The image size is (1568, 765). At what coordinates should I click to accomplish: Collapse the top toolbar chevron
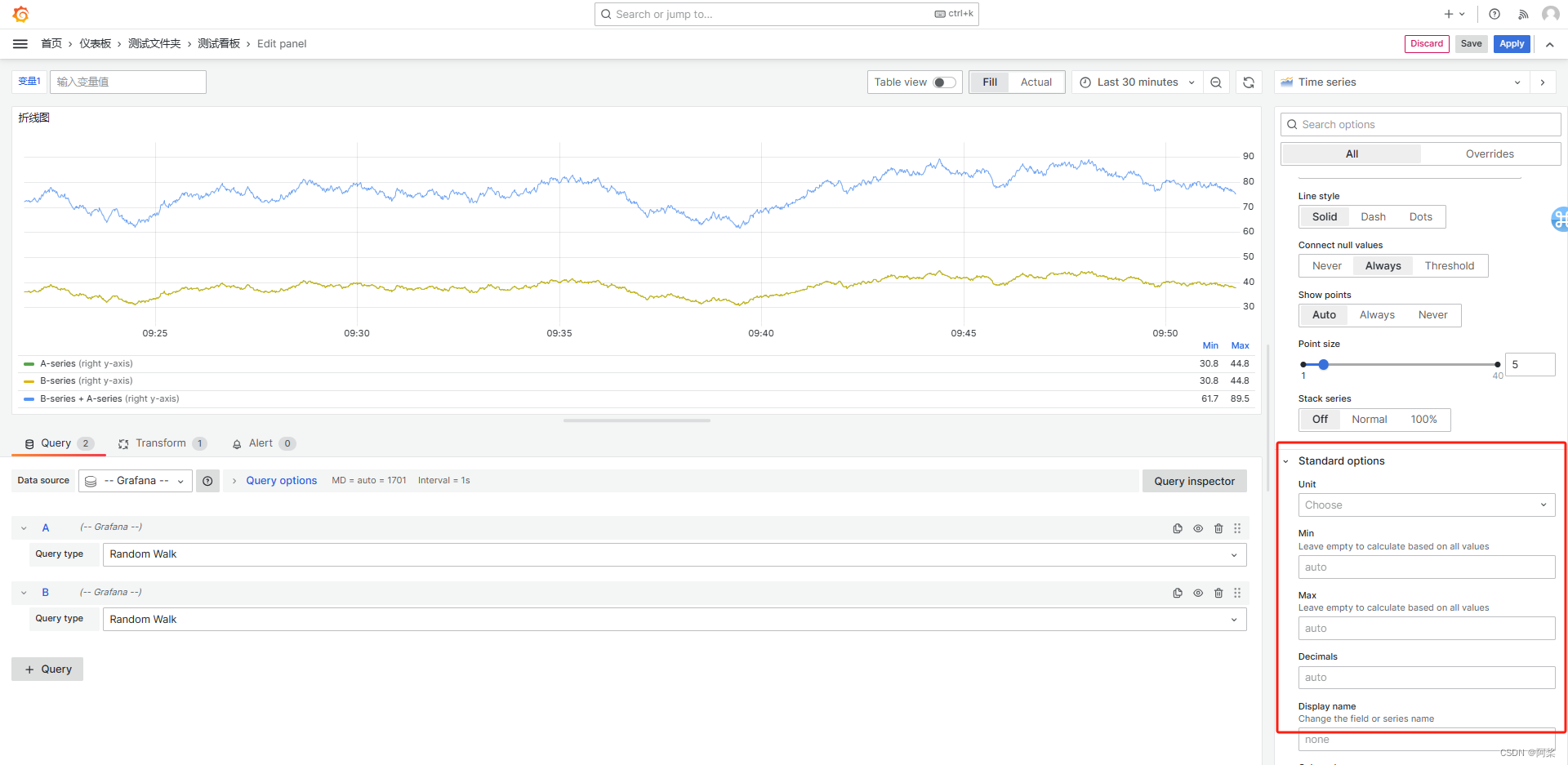pyautogui.click(x=1549, y=44)
